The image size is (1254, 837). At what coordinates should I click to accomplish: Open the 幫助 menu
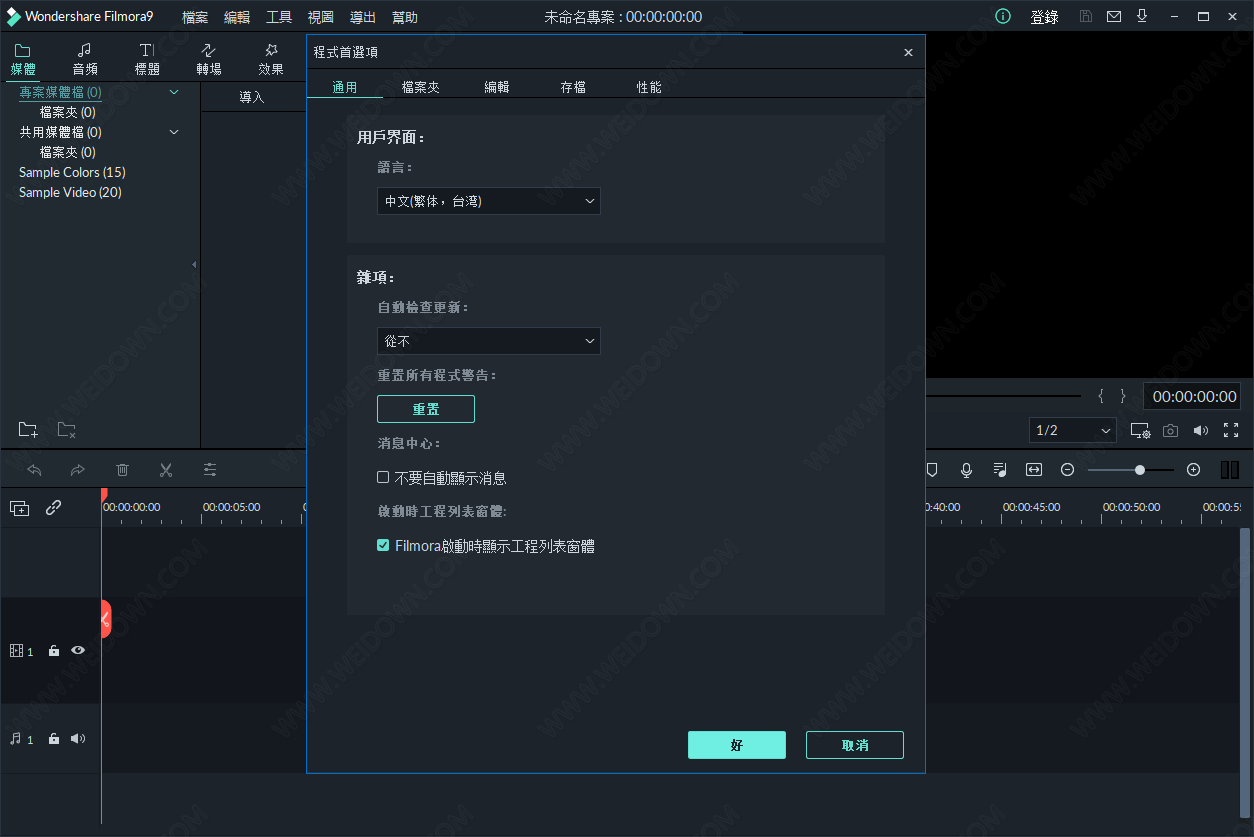(x=405, y=17)
